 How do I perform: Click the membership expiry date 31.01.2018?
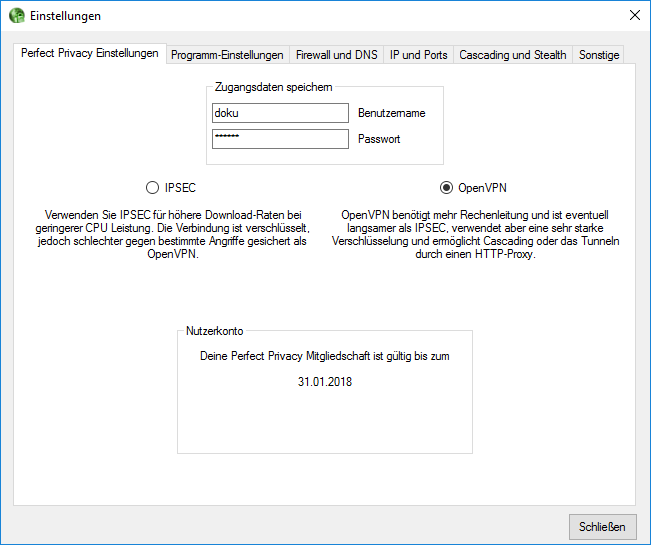pos(325,382)
